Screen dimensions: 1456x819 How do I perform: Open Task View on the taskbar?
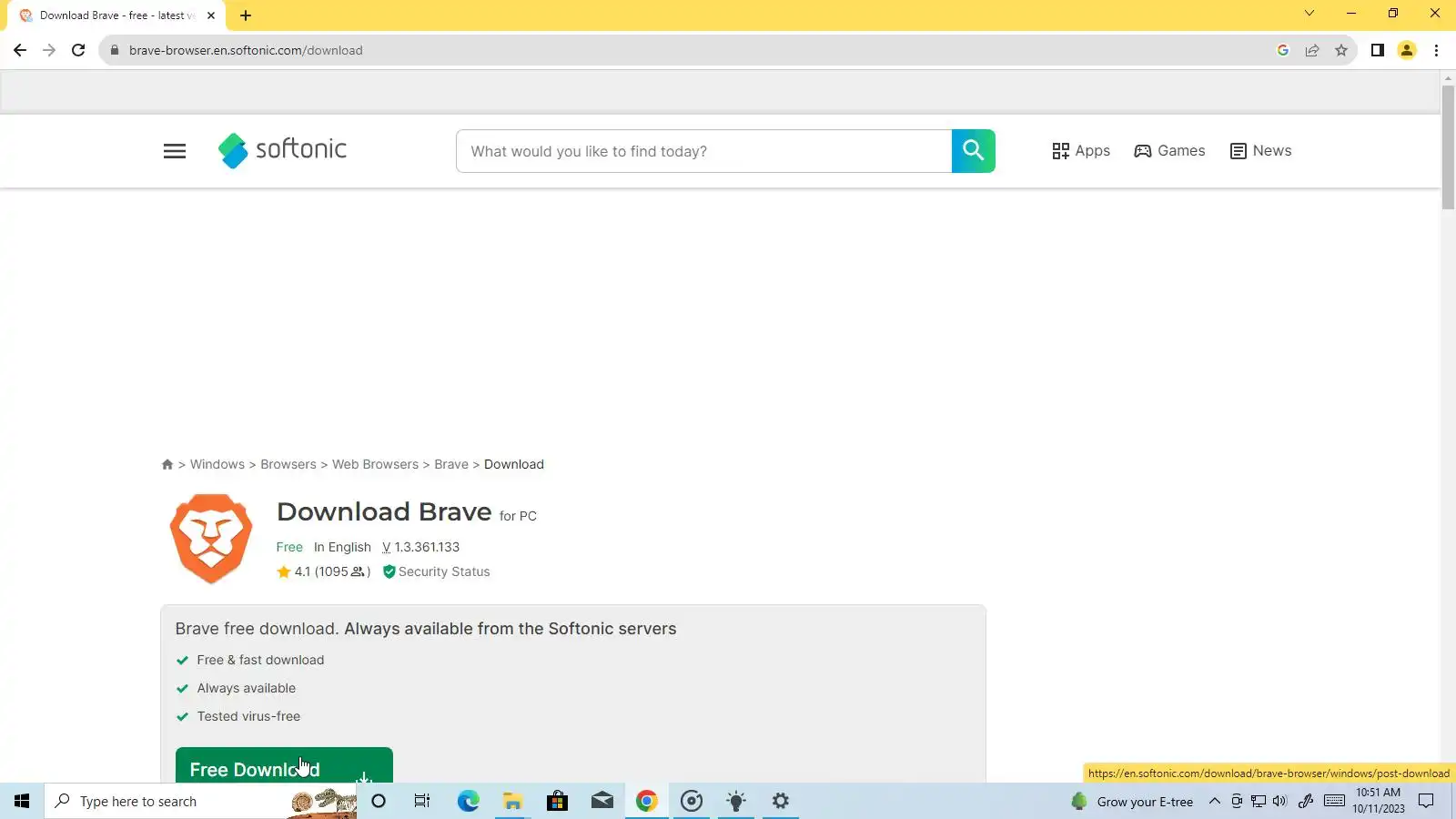tap(422, 801)
